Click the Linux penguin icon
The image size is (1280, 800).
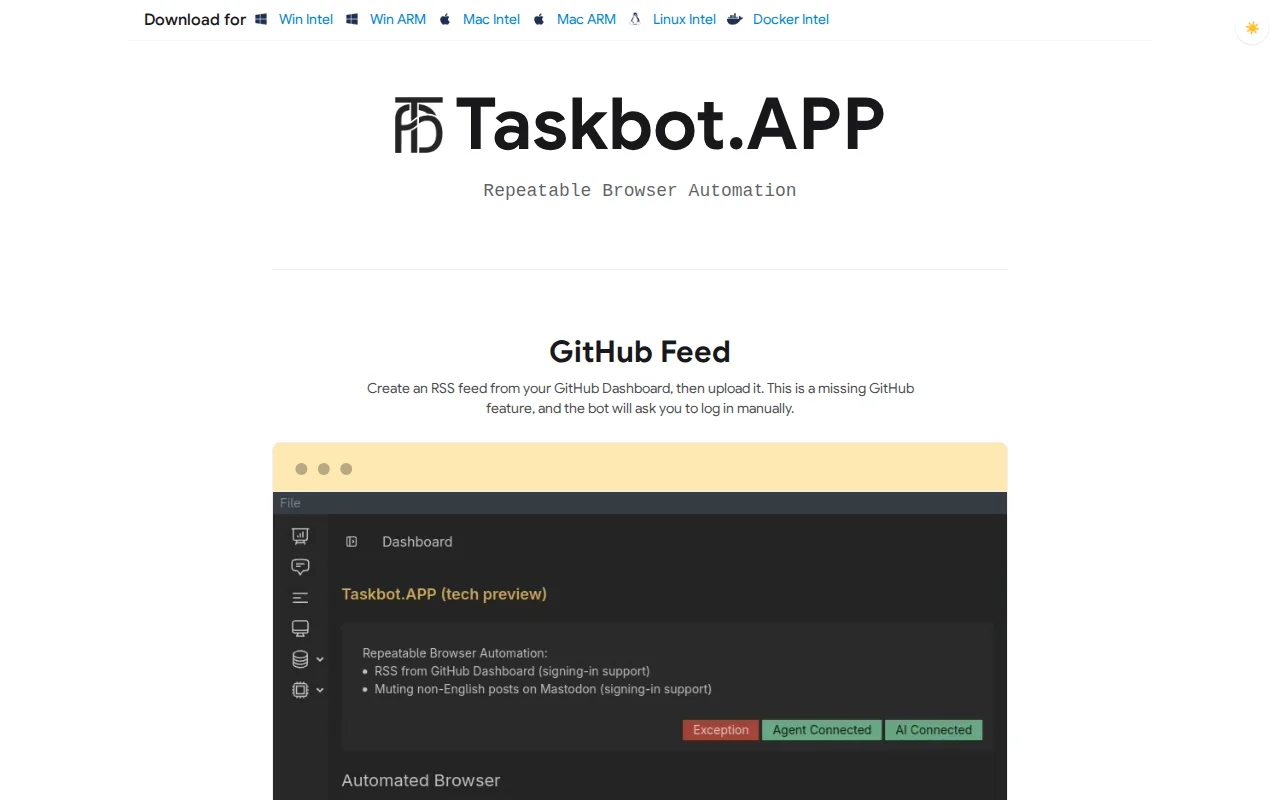pos(635,19)
